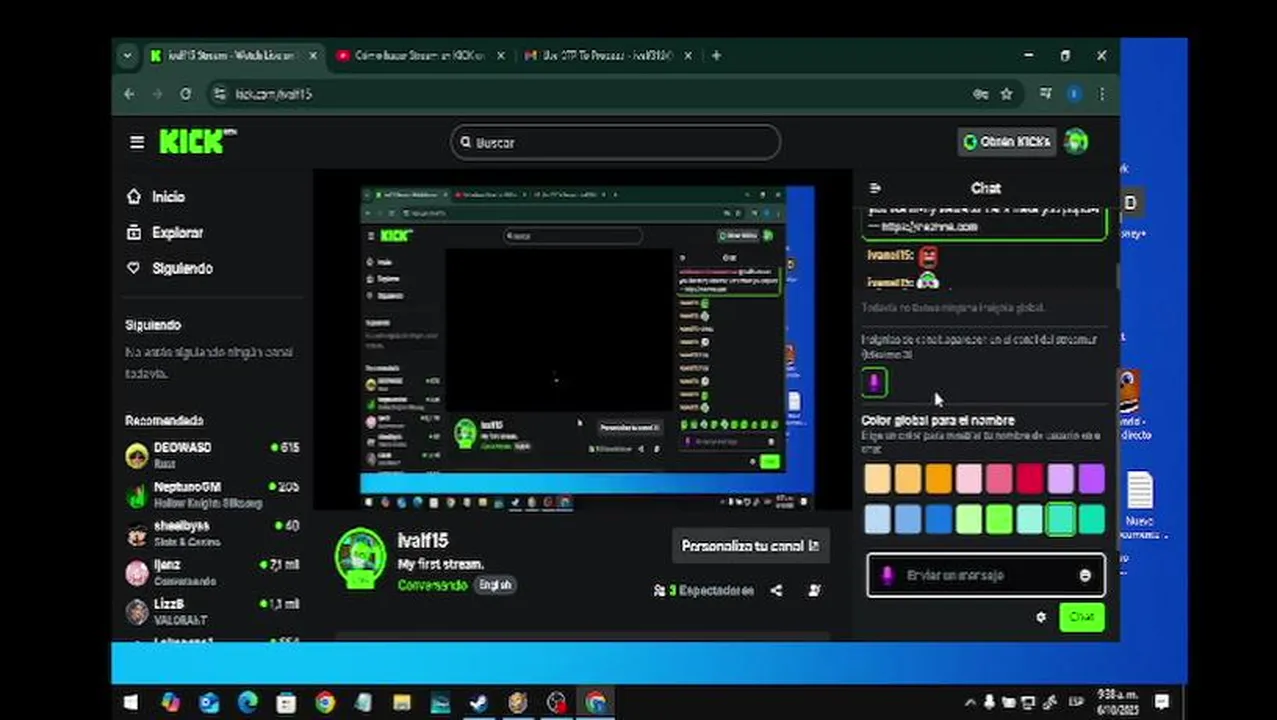Click the icon right of share
The image size is (1277, 720).
point(814,591)
